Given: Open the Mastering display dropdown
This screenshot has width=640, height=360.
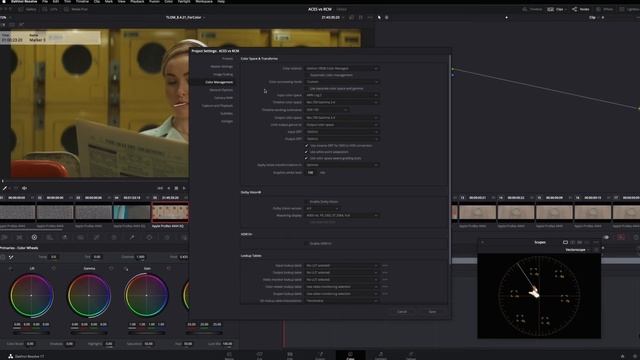Looking at the screenshot, I should [x=342, y=215].
